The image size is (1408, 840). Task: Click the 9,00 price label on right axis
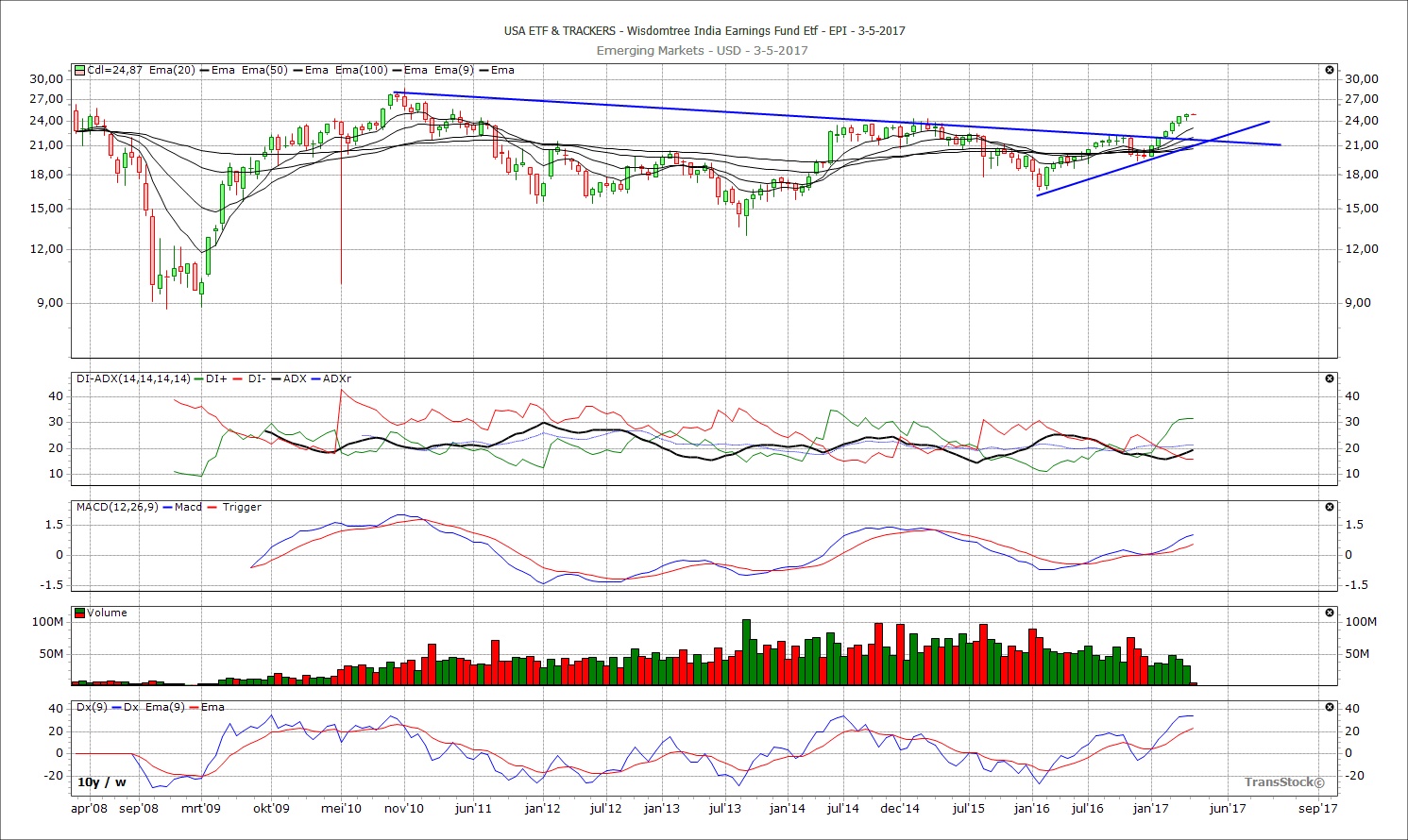(1358, 303)
